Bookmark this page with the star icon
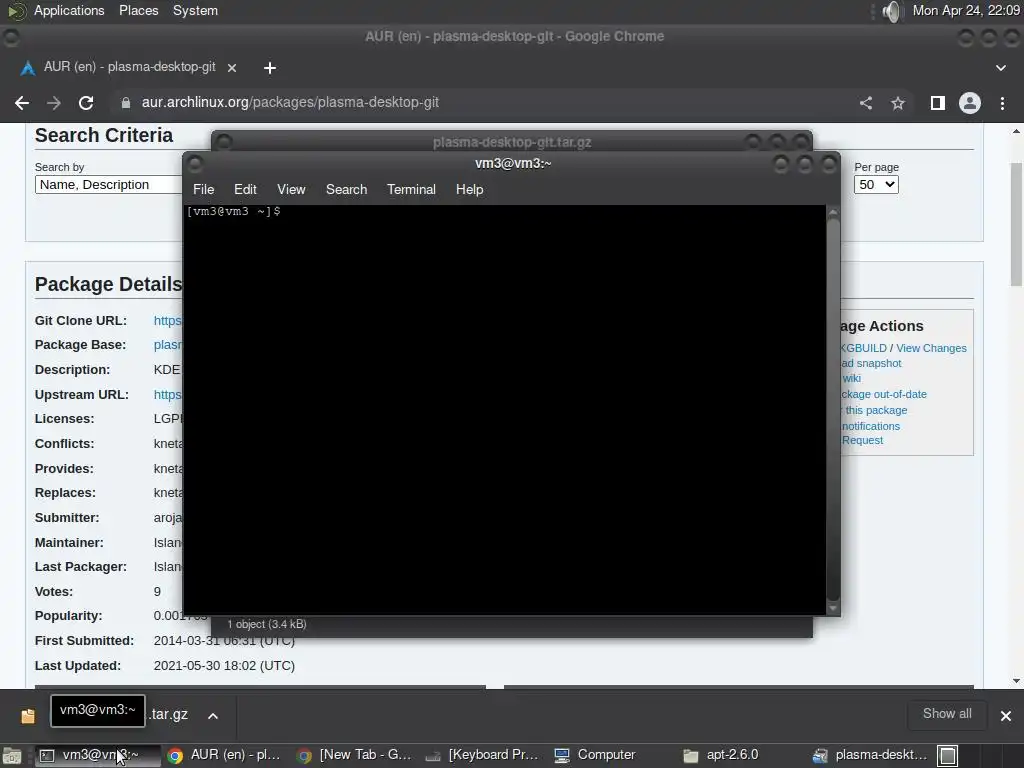The height and width of the screenshot is (768, 1024). (x=898, y=103)
